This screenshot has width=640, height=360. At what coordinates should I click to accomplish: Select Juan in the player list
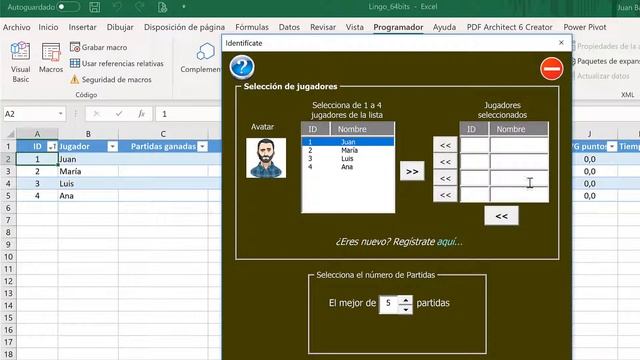click(x=348, y=142)
